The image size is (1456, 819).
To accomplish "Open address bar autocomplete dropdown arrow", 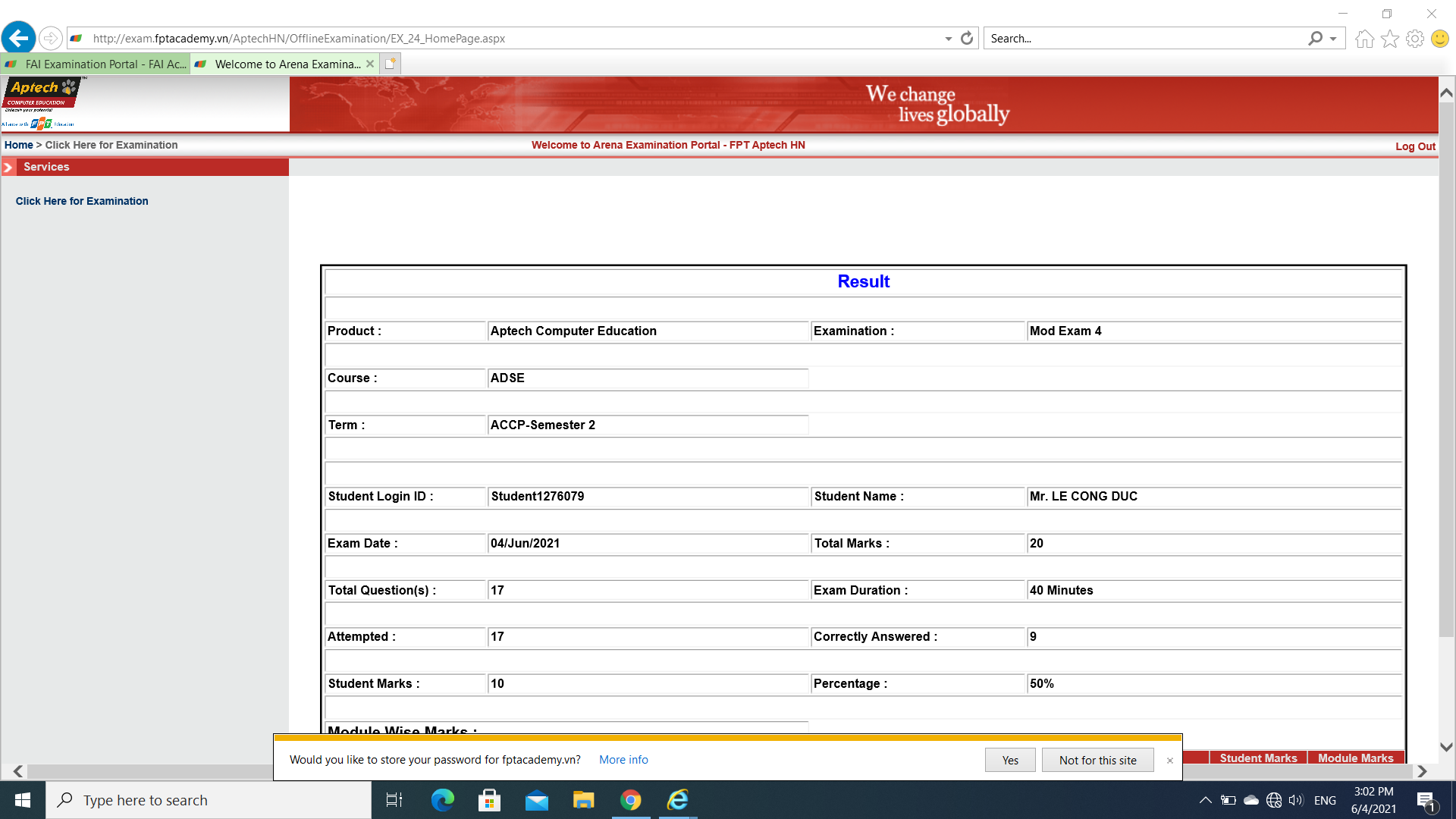I will (x=948, y=39).
